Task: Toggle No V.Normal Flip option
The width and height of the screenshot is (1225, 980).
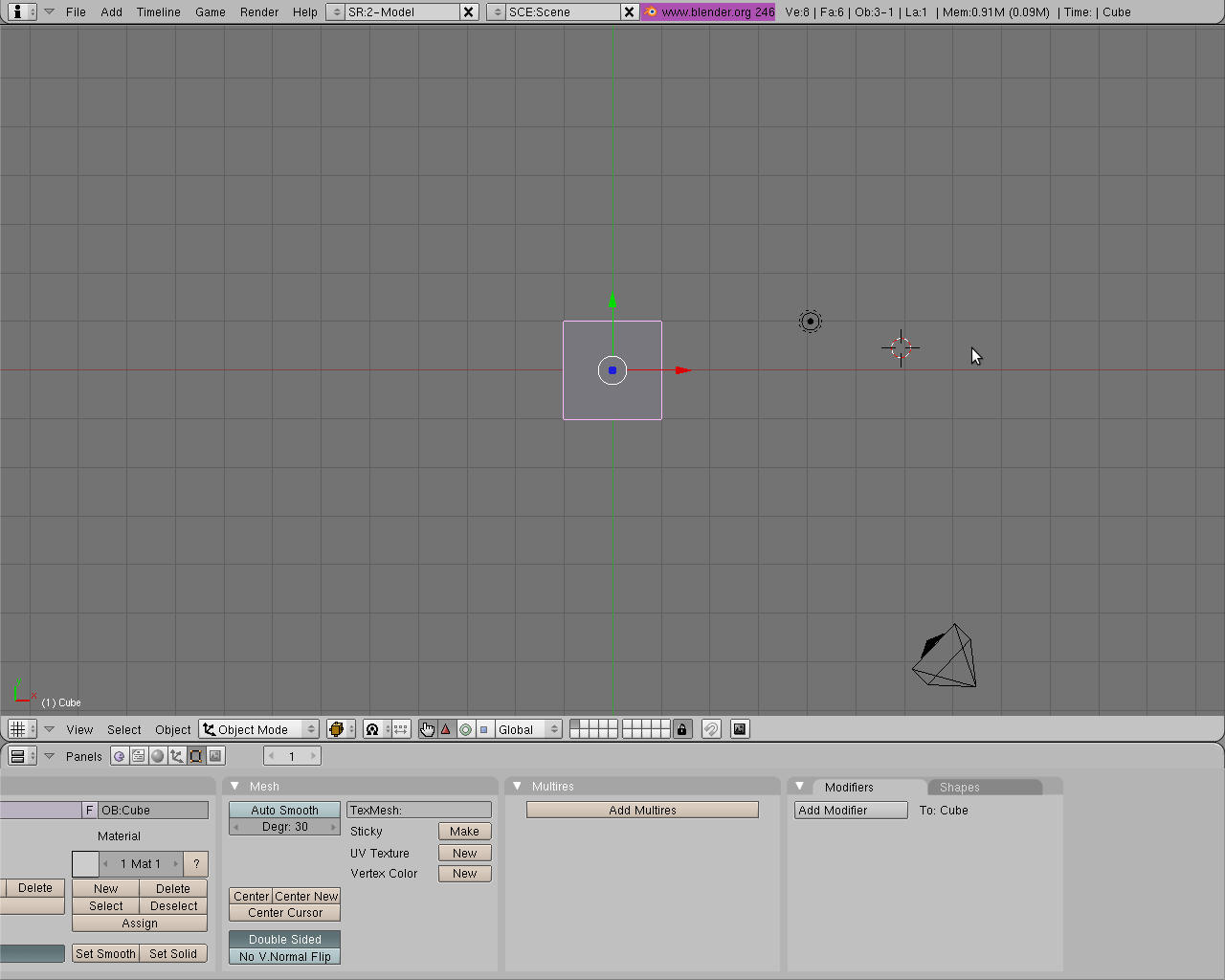Action: pos(284,956)
